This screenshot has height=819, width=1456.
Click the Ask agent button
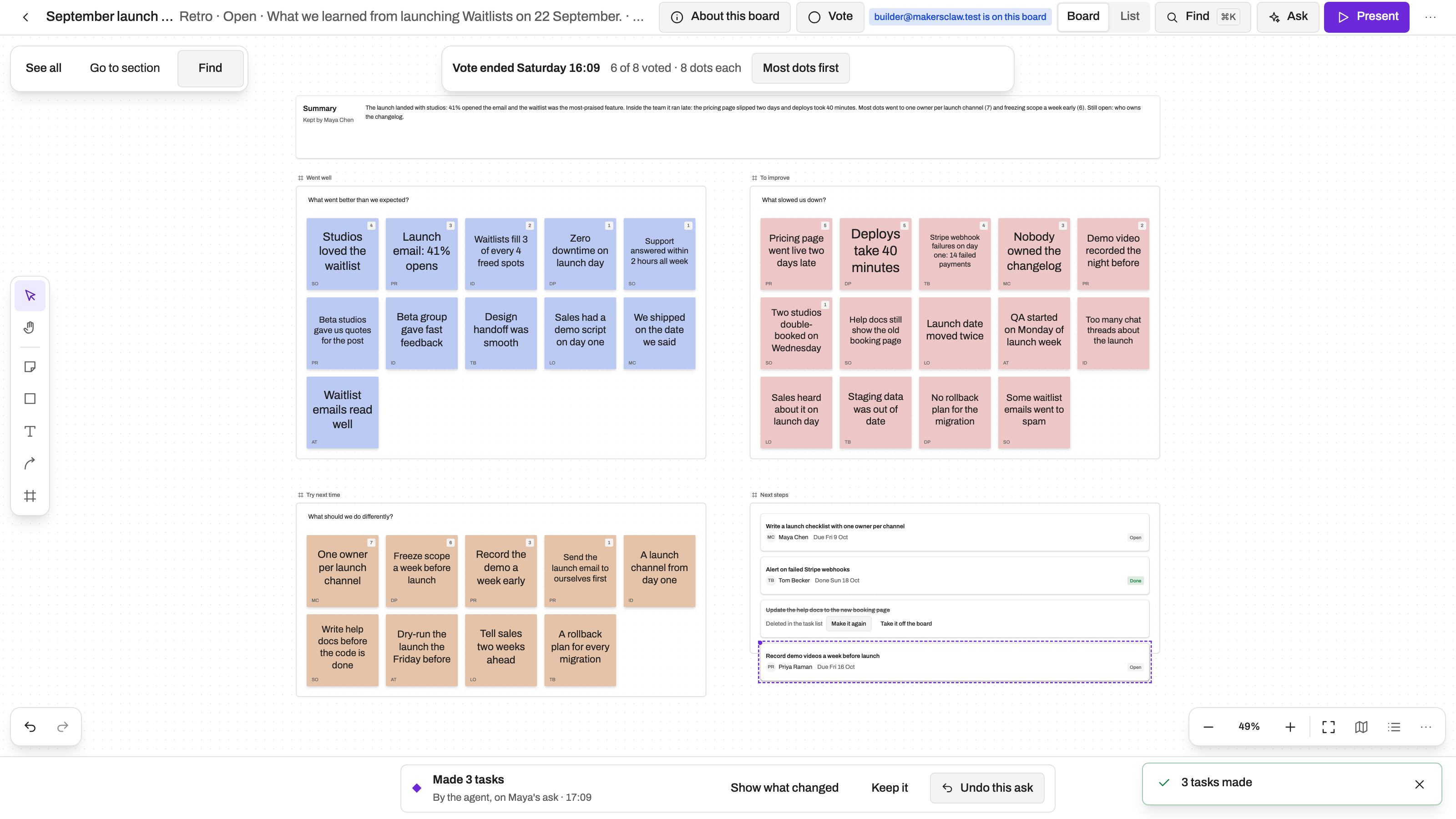point(1288,16)
